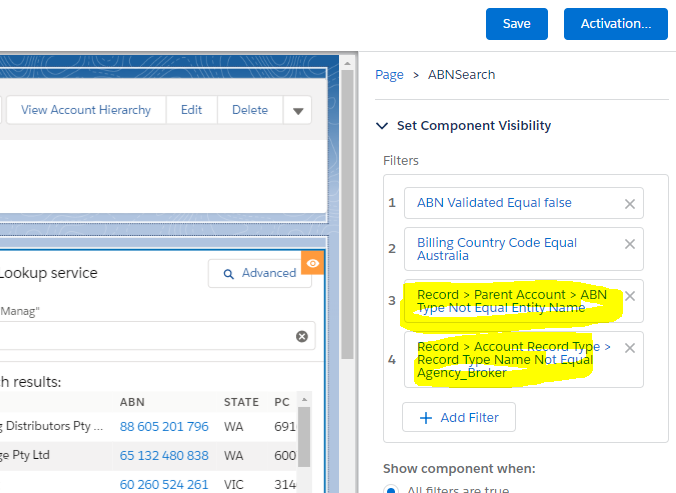Click the orange visibility eye icon
Image resolution: width=676 pixels, height=493 pixels.
tap(313, 263)
